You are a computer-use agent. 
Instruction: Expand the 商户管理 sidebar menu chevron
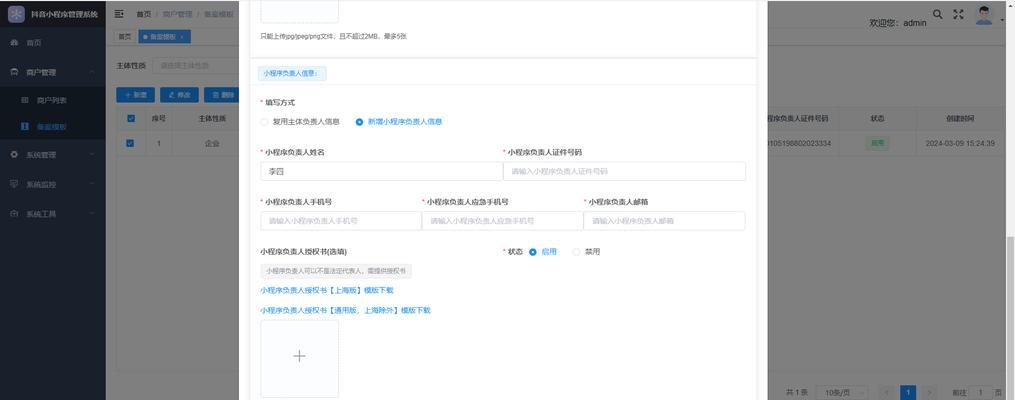coord(93,72)
